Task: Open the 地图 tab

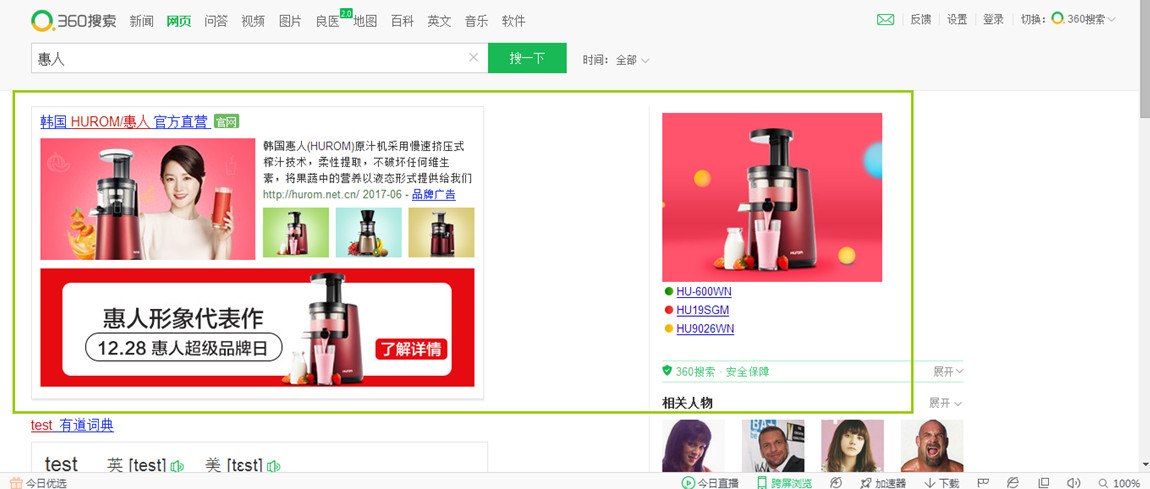Action: coord(365,21)
